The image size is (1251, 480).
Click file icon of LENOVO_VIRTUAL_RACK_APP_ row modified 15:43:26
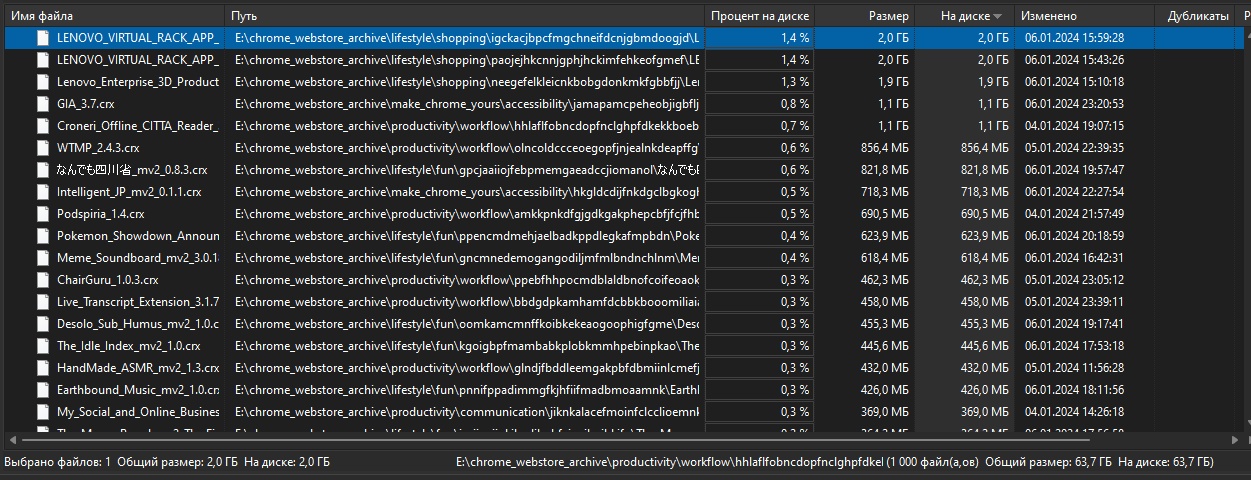[x=42, y=60]
